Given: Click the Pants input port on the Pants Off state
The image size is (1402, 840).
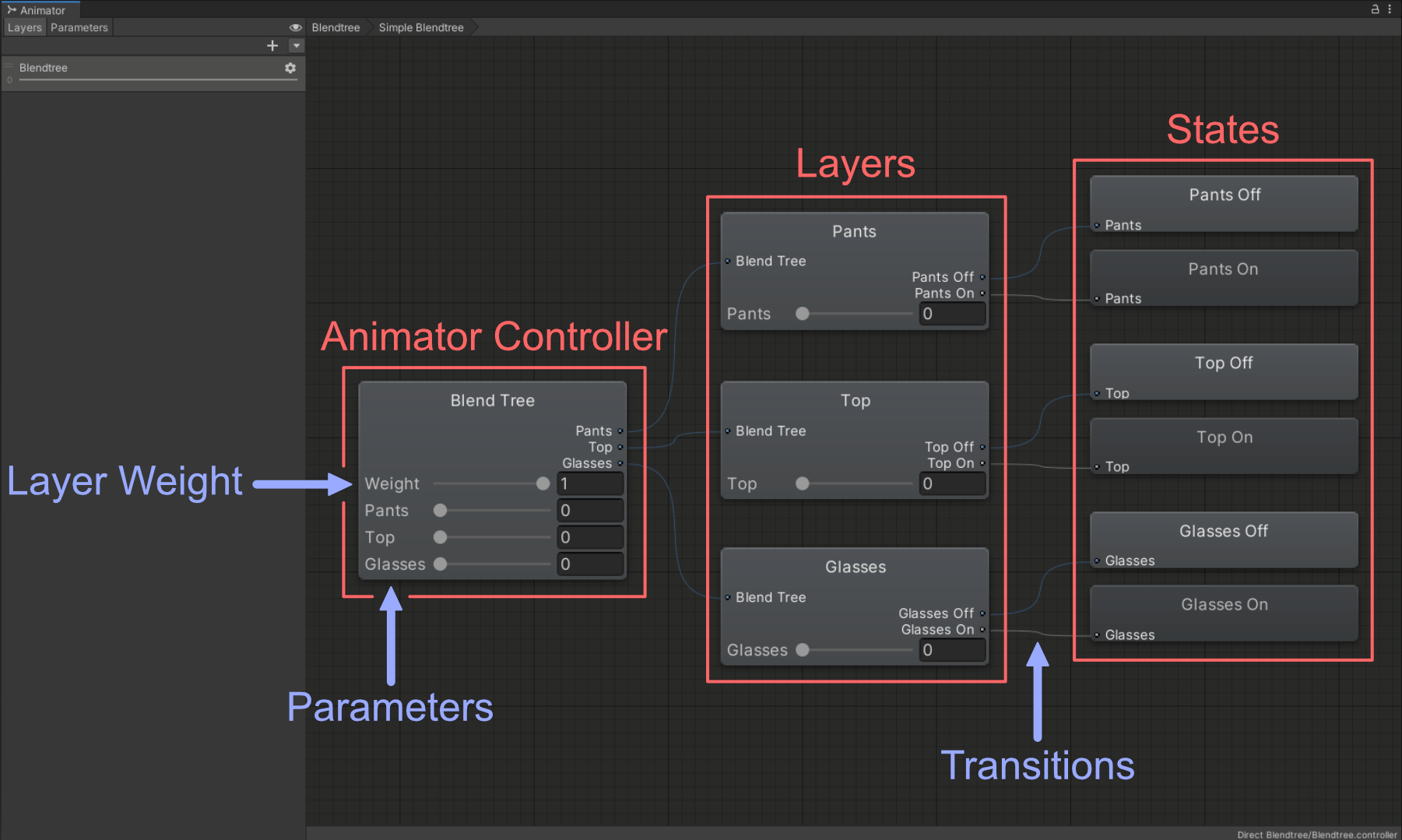Looking at the screenshot, I should click(x=1097, y=226).
